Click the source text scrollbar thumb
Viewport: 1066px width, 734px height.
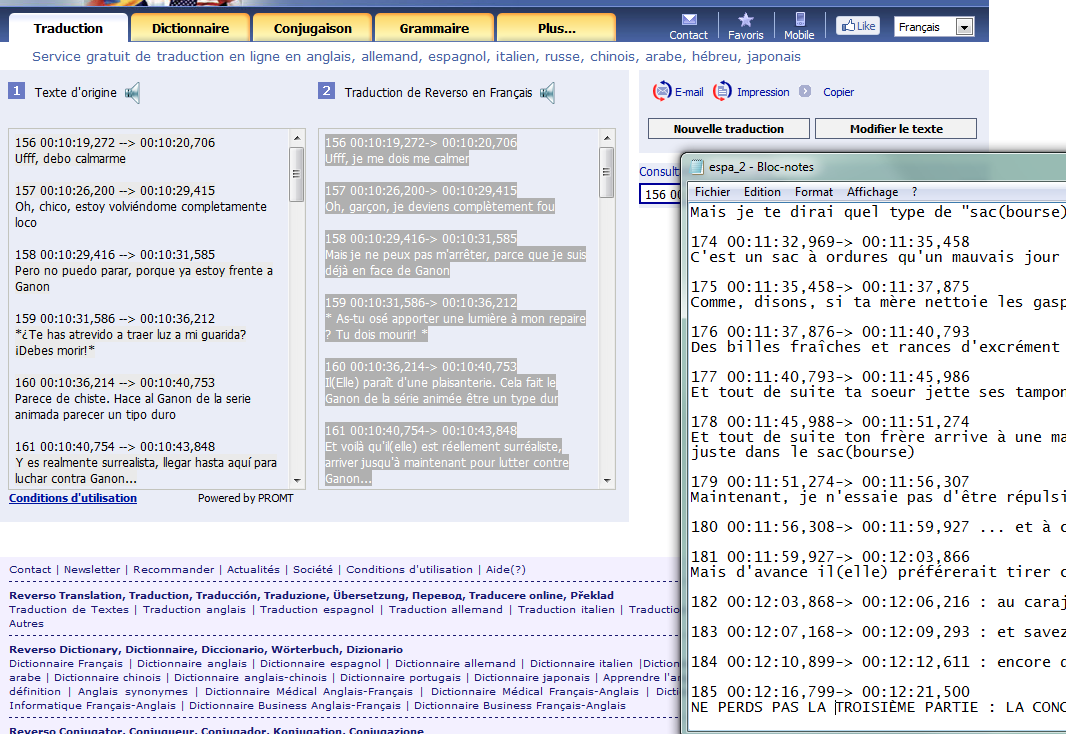tap(296, 174)
